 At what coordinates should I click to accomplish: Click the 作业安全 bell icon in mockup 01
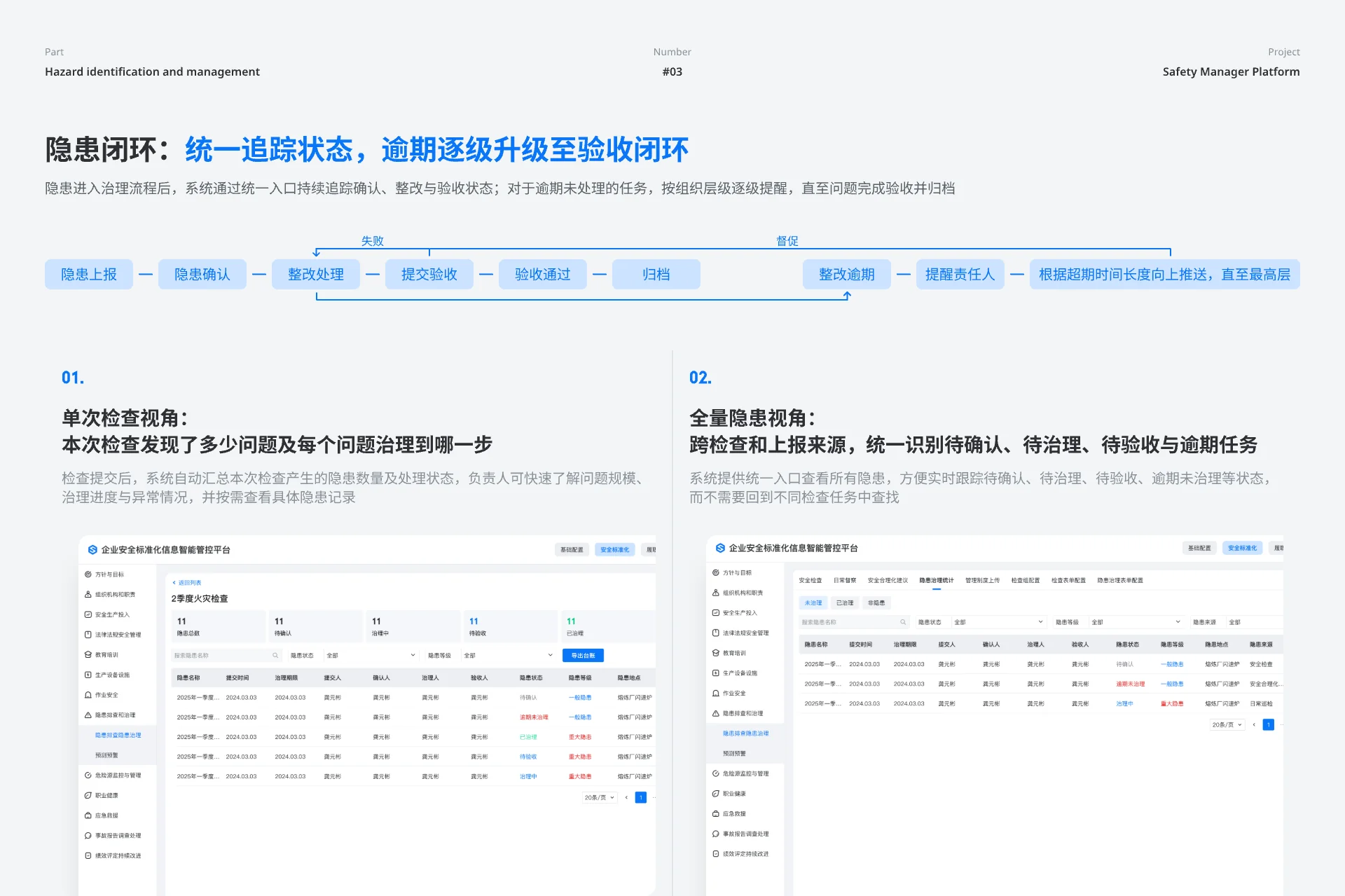(x=88, y=695)
